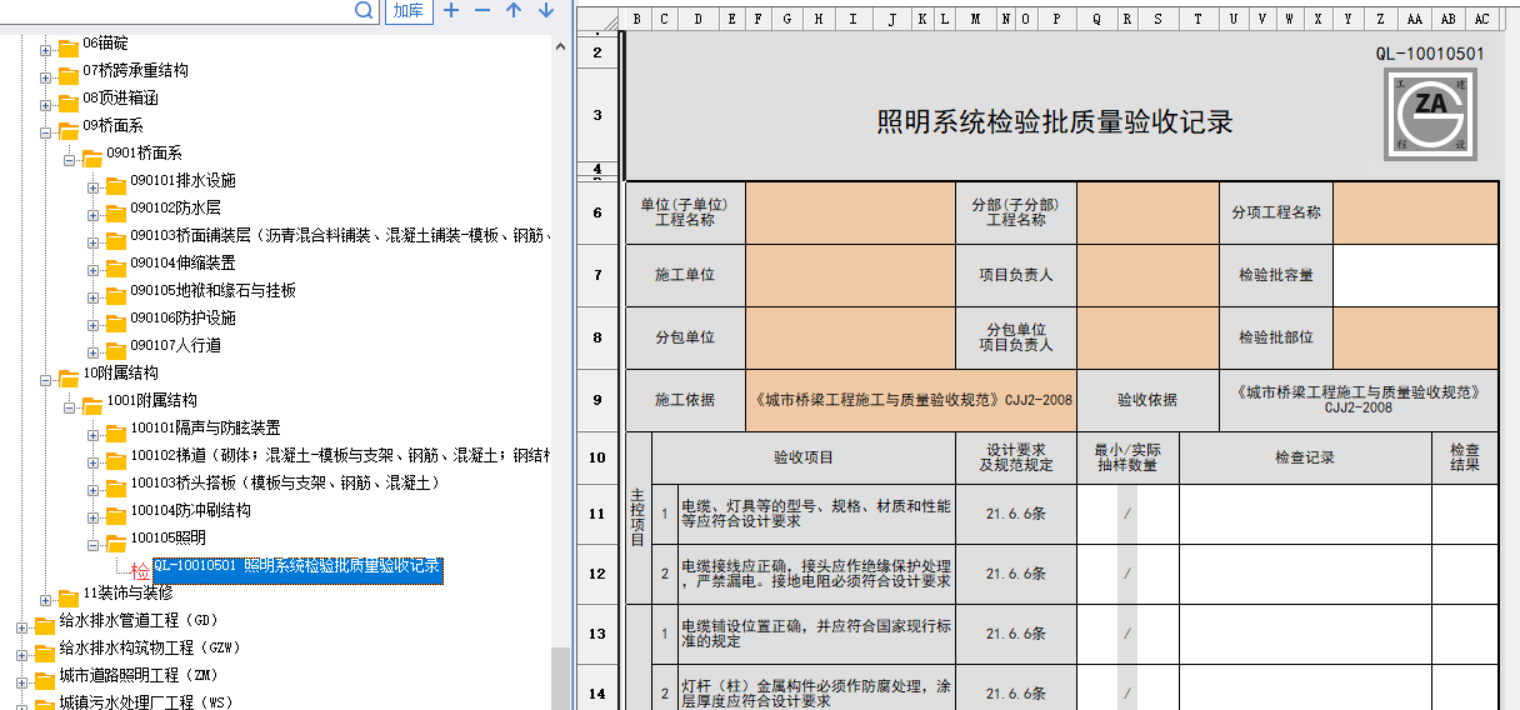The width and height of the screenshot is (1520, 710).
Task: Click the move-down arrow icon
Action: [546, 10]
